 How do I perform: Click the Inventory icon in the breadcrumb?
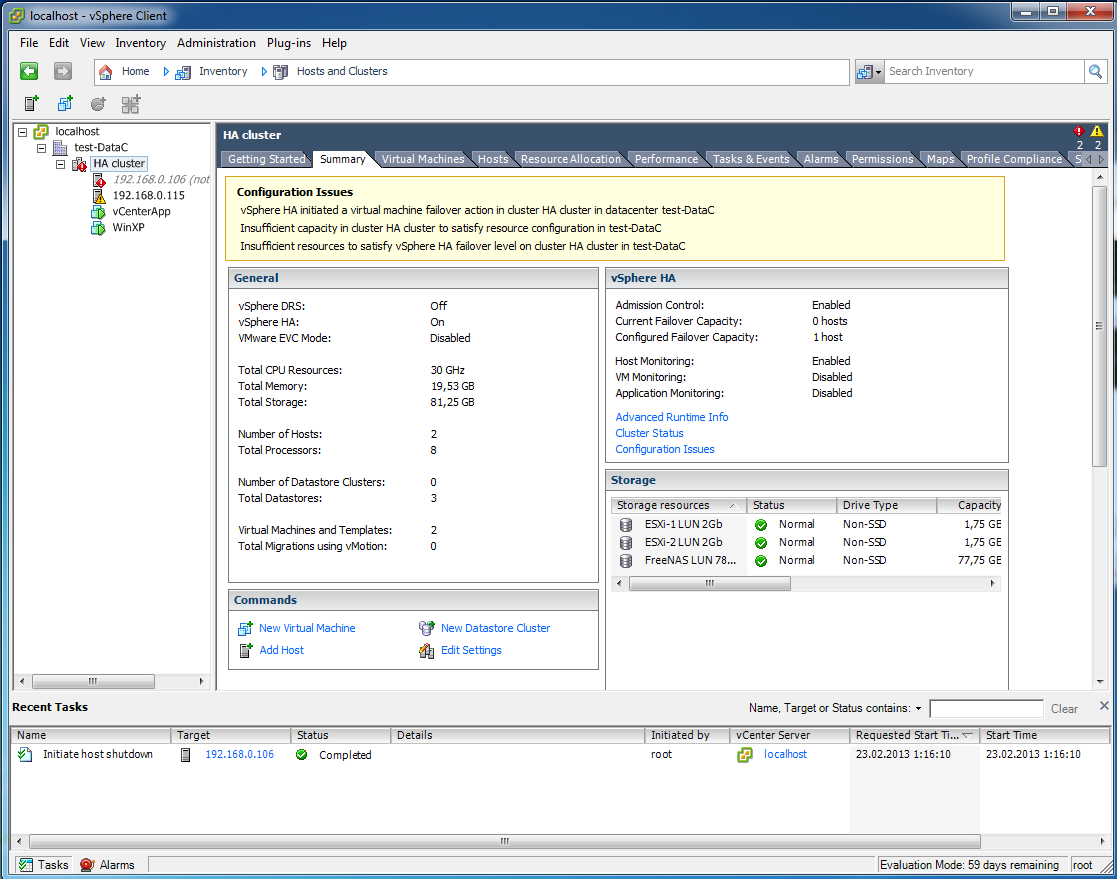tap(183, 72)
